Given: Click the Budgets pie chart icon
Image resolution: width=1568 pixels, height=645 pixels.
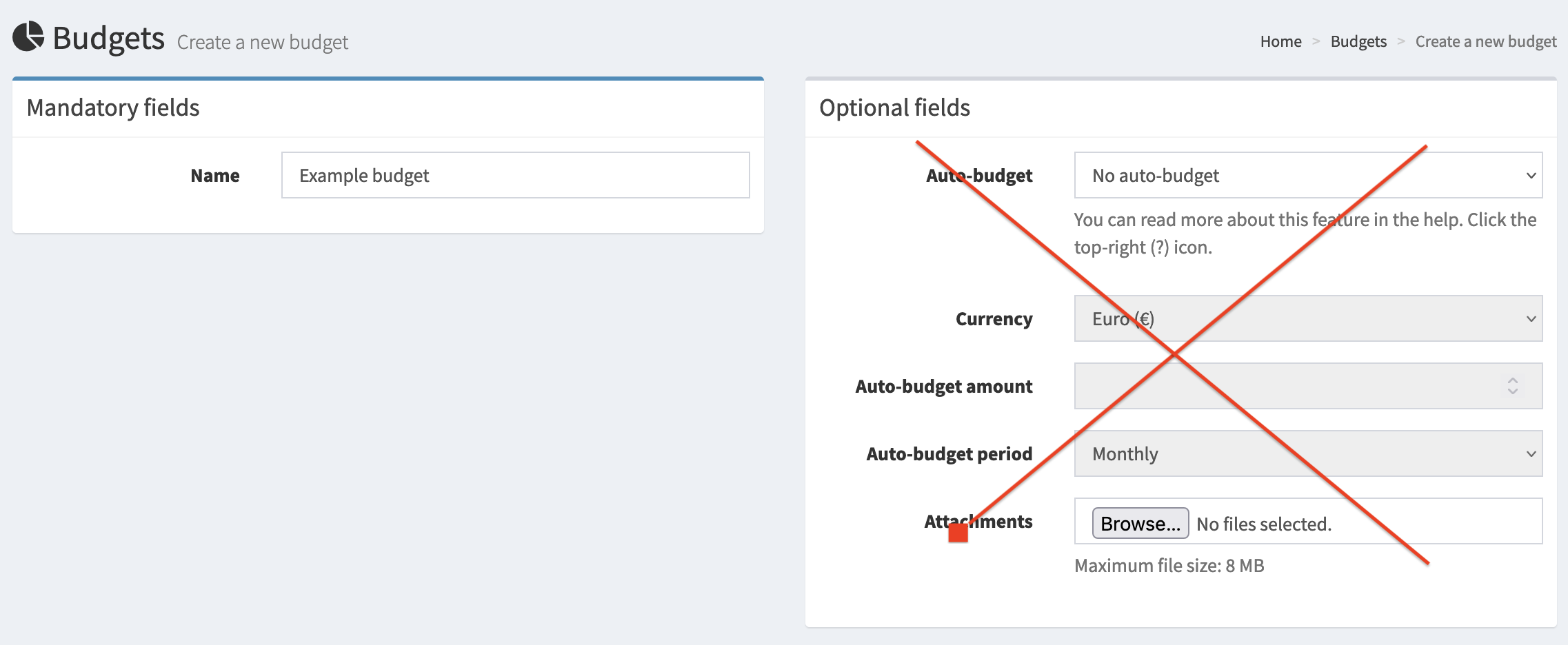Looking at the screenshot, I should click(x=28, y=37).
